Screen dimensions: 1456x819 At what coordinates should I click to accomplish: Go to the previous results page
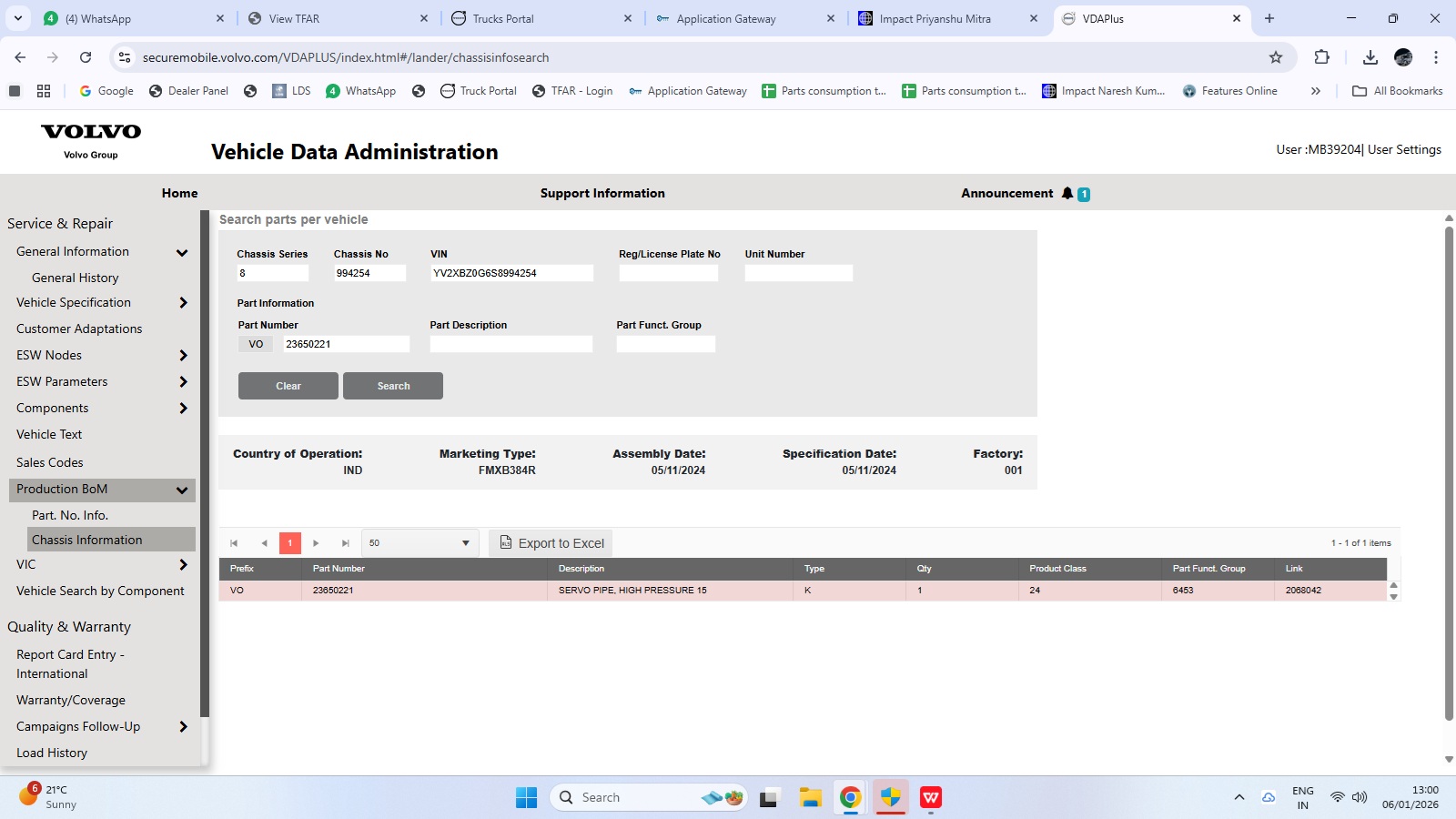(x=264, y=543)
